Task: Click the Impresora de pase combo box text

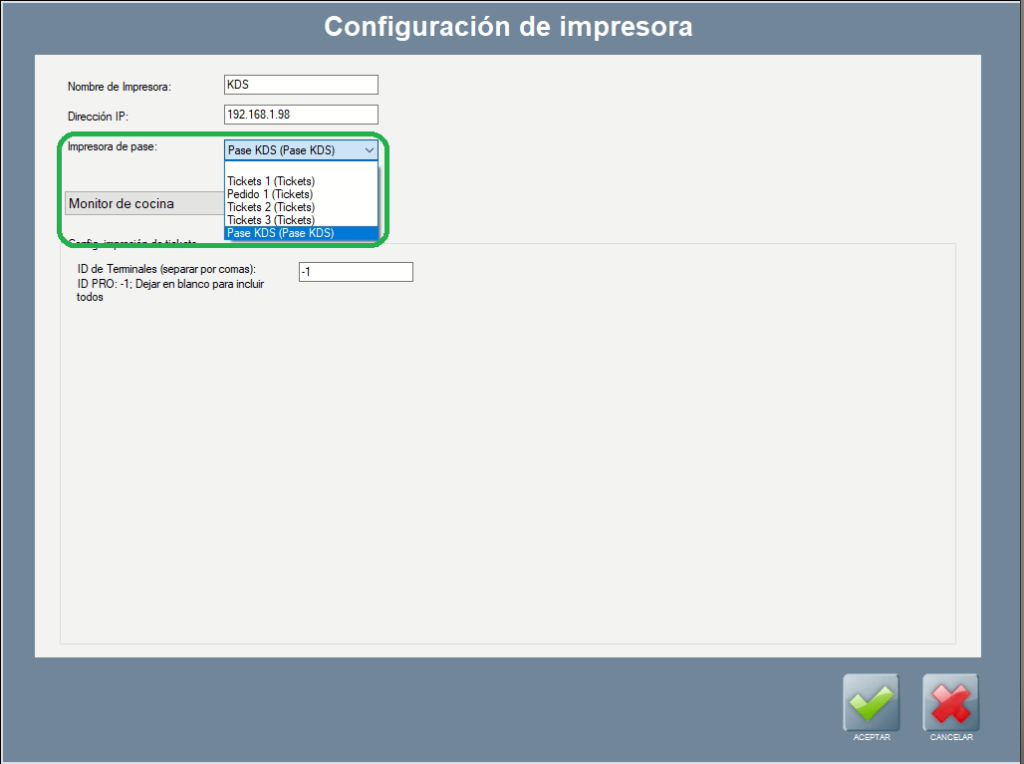Action: tap(292, 150)
